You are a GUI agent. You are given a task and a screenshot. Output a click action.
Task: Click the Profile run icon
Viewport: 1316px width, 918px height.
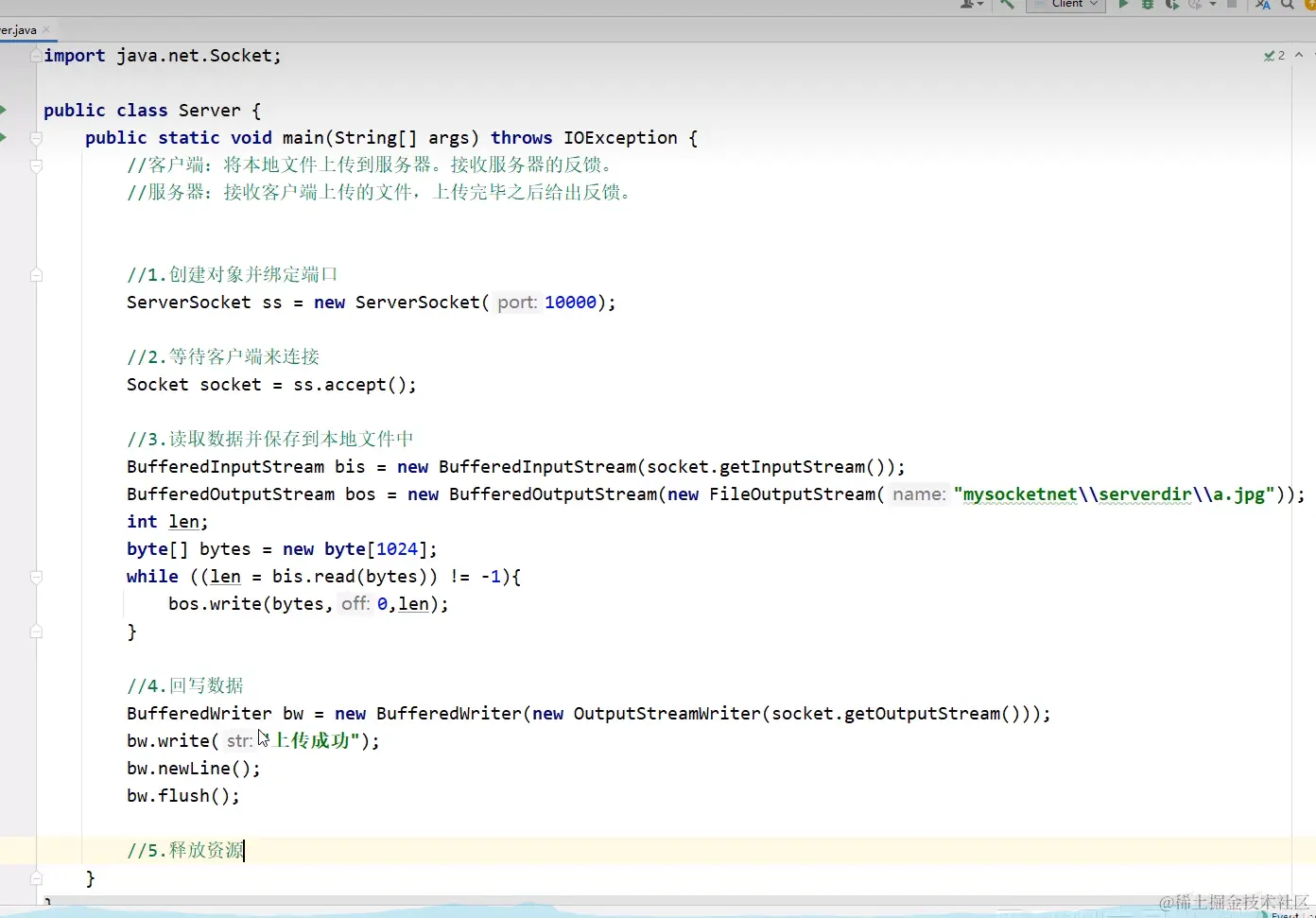[x=1195, y=5]
